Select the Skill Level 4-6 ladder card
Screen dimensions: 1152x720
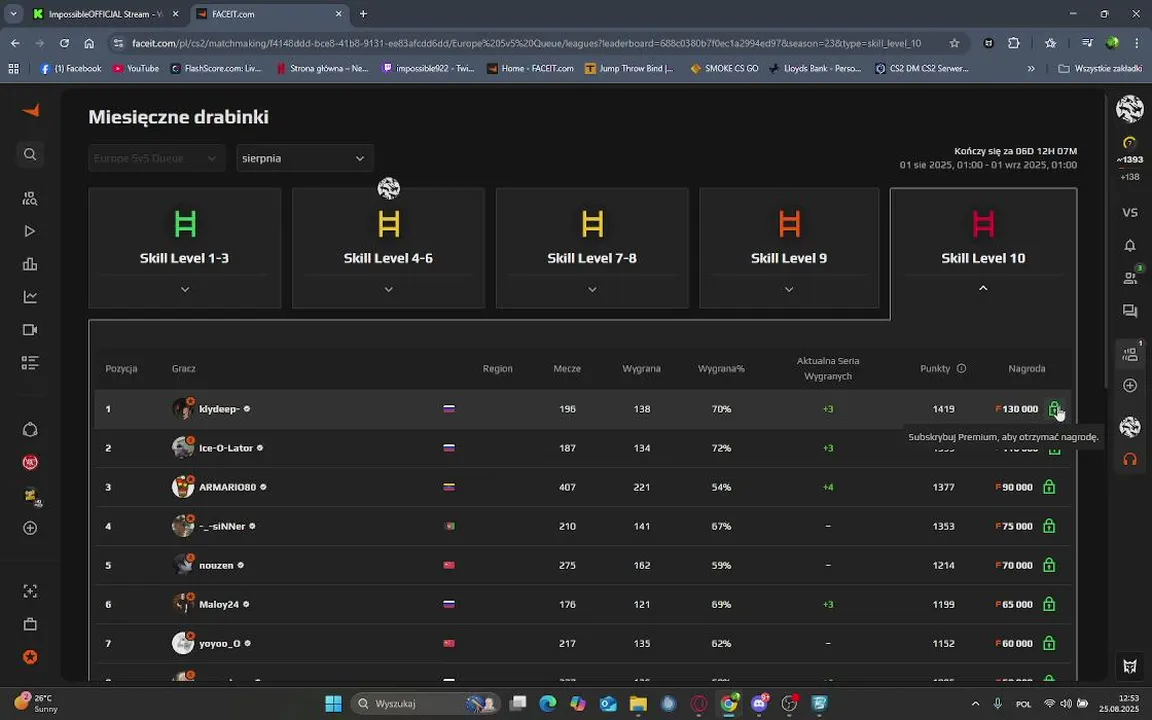click(x=389, y=248)
